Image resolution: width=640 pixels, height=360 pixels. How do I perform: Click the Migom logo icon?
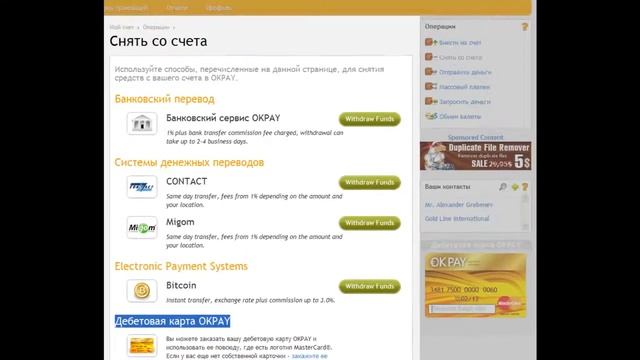coord(142,227)
